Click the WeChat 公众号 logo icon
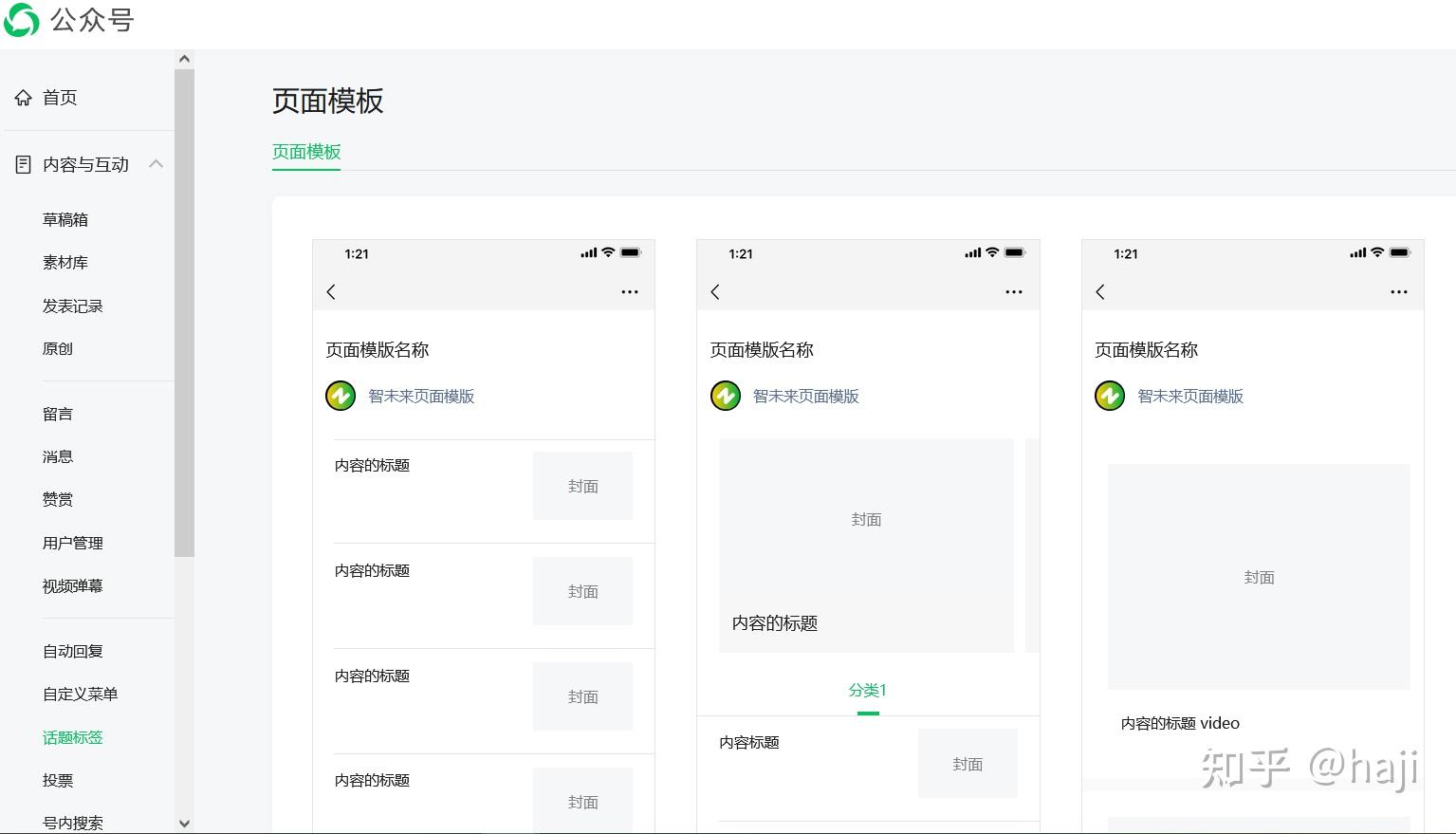This screenshot has height=834, width=1456. [21, 20]
